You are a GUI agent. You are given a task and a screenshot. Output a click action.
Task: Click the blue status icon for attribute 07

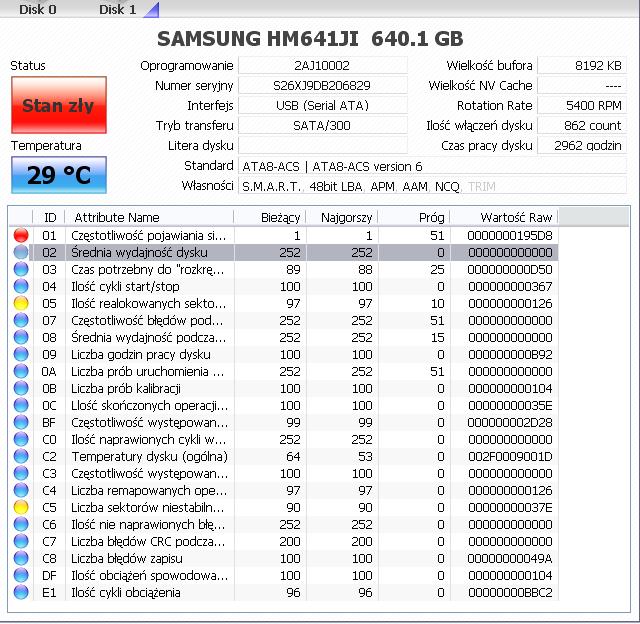pos(21,320)
